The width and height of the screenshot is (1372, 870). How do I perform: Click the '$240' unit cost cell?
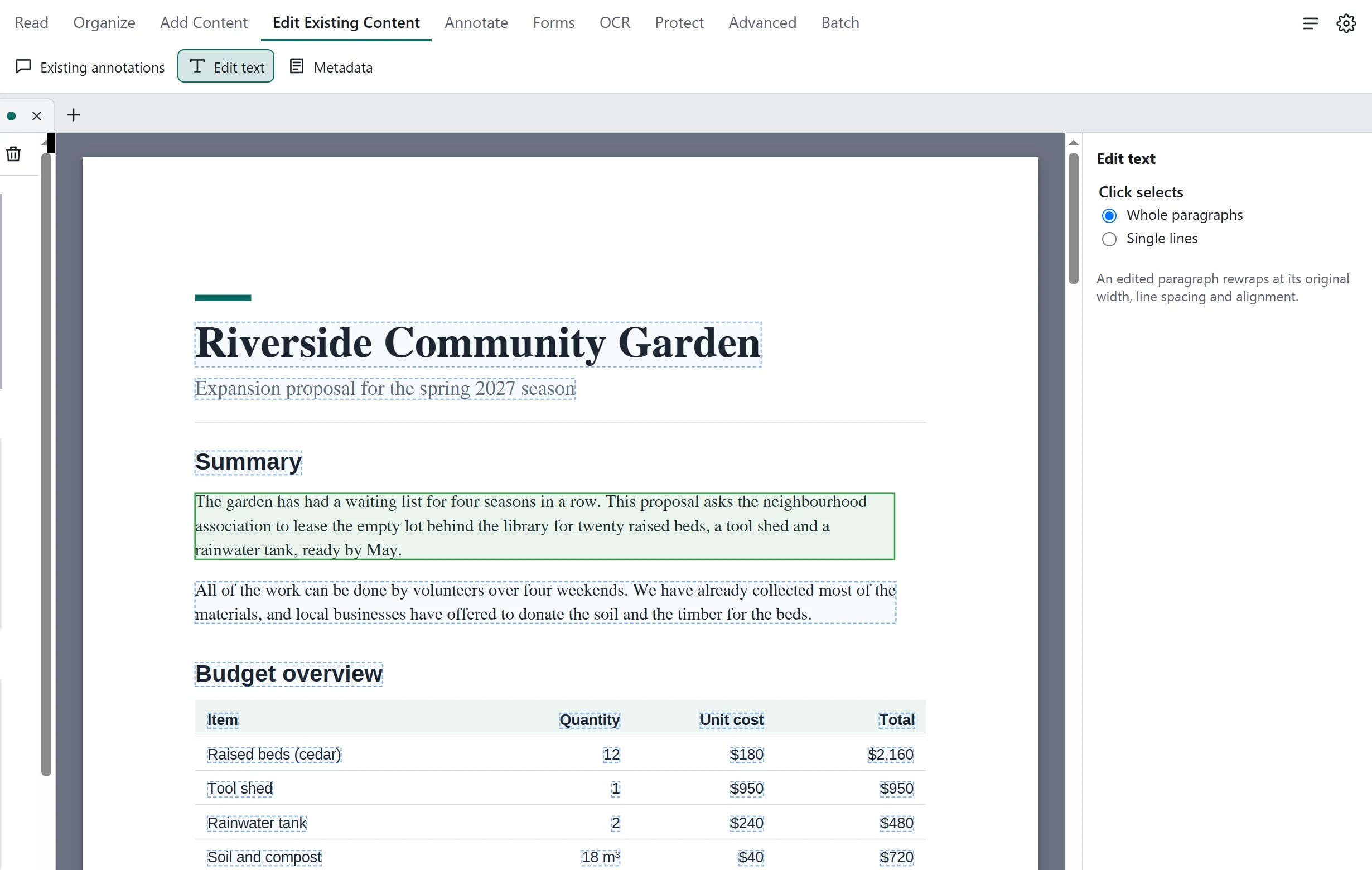click(747, 823)
